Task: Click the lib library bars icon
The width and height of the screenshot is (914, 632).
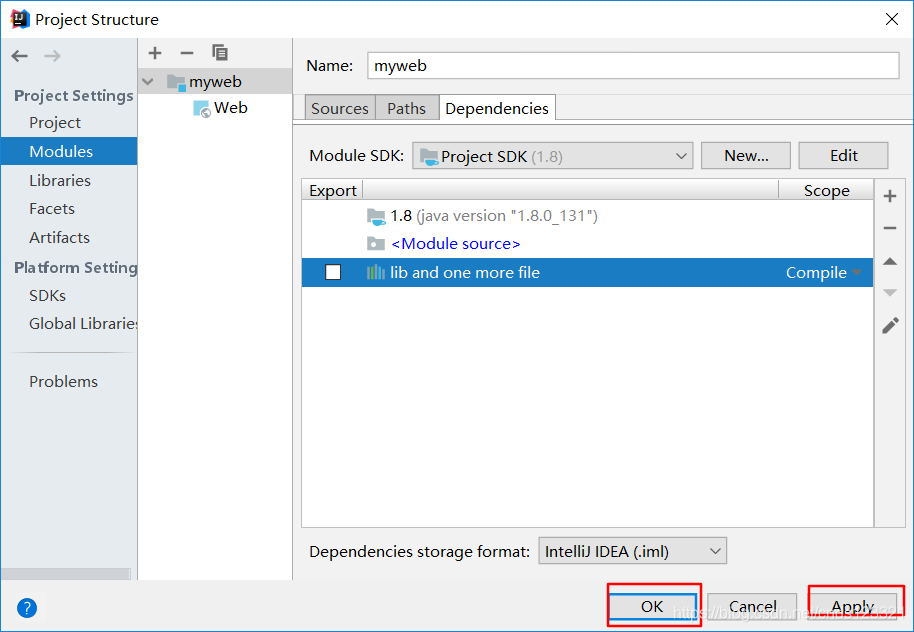Action: (376, 272)
